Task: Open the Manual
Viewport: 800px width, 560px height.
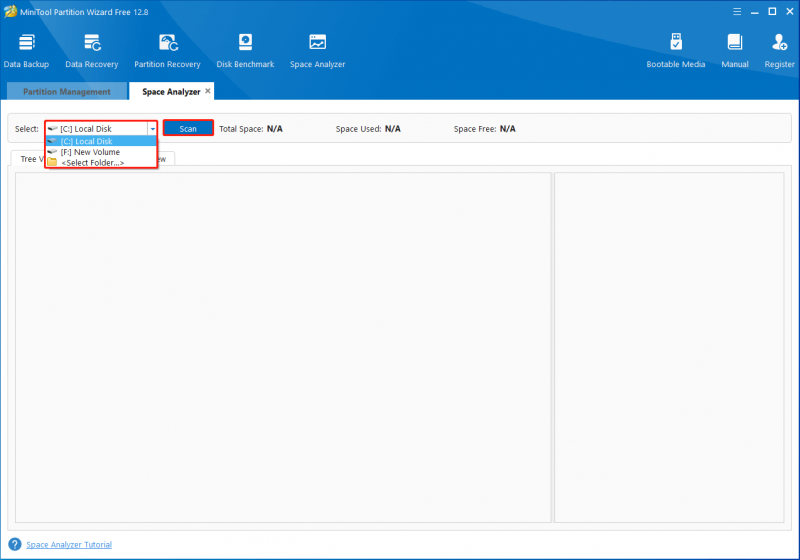Action: (x=735, y=51)
